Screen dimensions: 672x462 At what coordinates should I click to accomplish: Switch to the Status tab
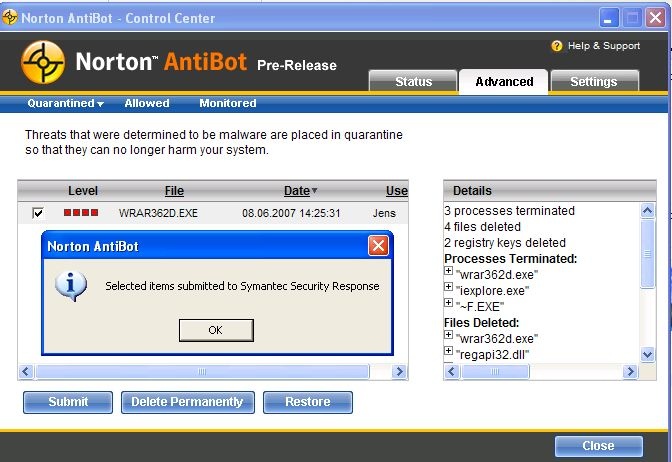[x=413, y=81]
